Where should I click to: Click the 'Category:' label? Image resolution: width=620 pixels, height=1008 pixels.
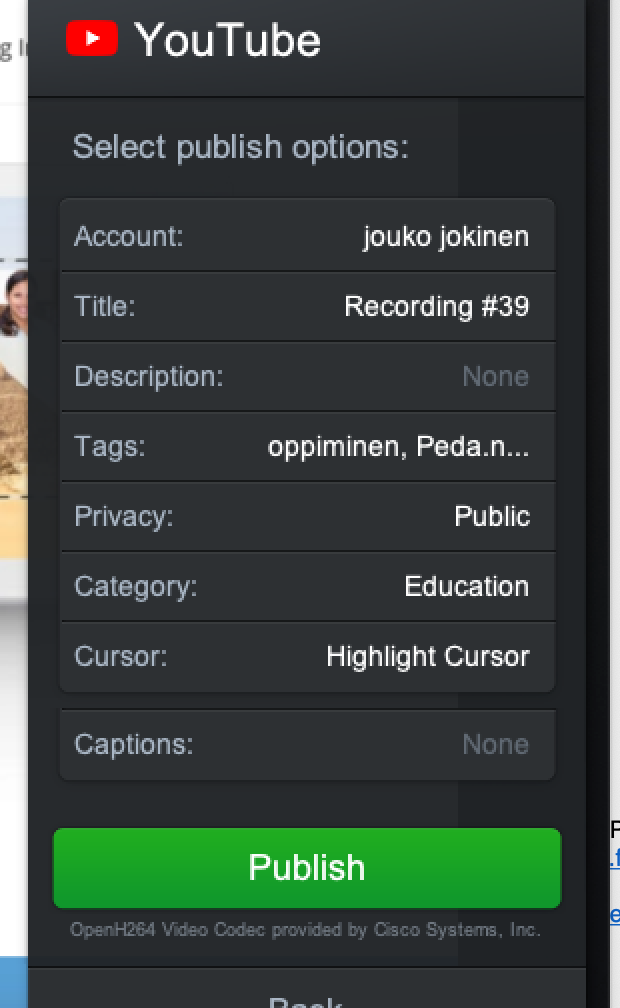pos(136,586)
